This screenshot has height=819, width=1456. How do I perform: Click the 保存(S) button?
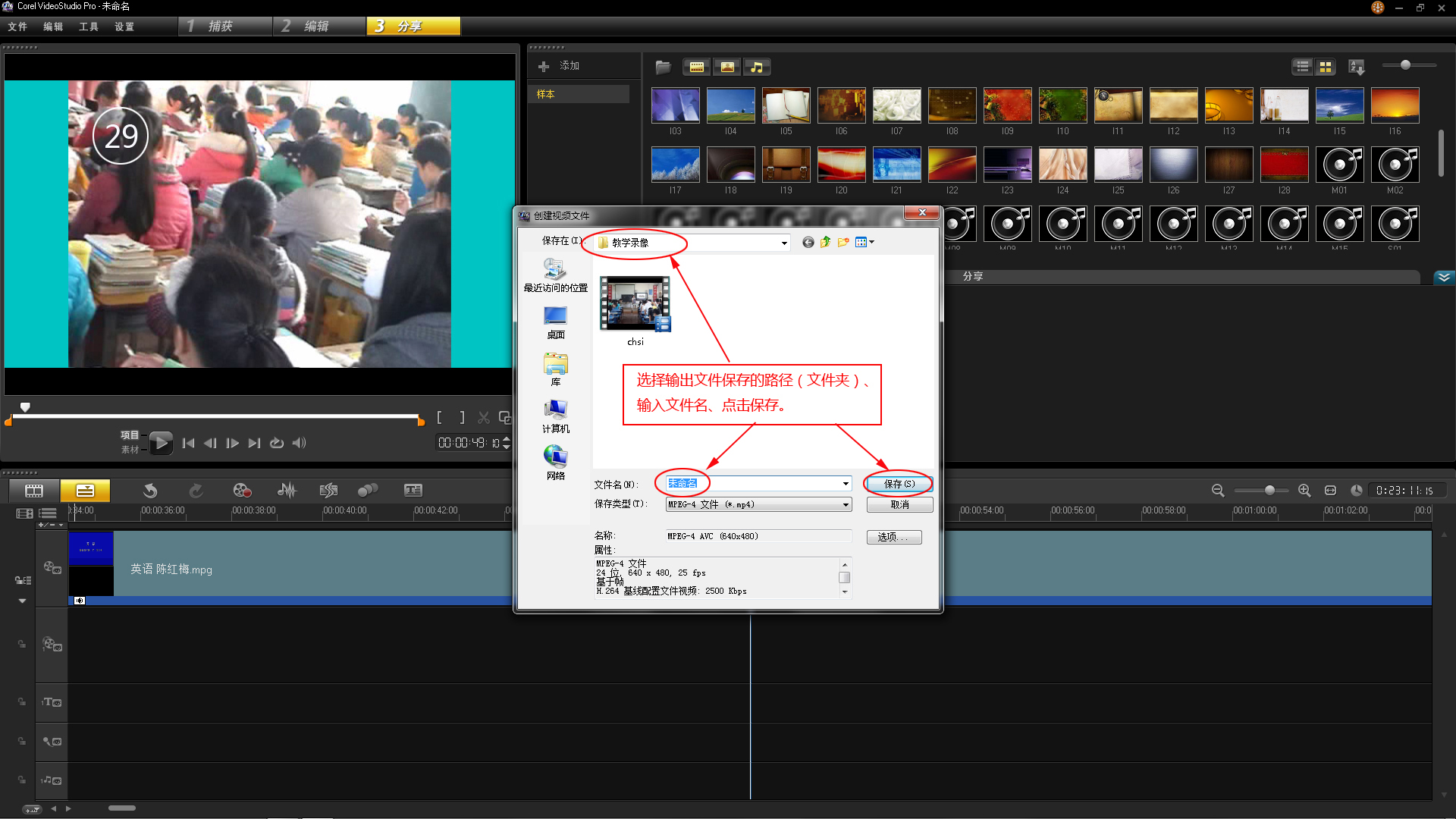(x=899, y=484)
